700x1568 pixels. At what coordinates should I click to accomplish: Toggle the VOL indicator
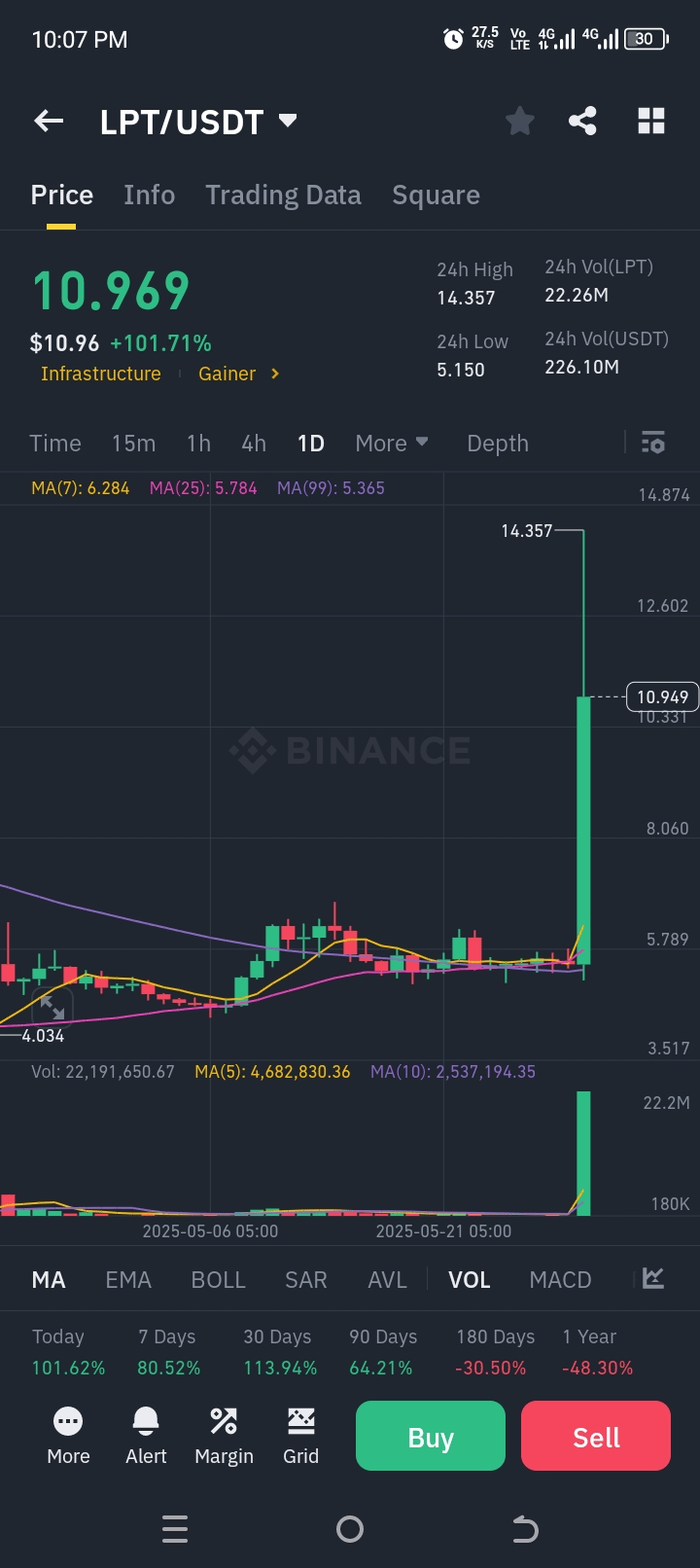coord(470,1279)
